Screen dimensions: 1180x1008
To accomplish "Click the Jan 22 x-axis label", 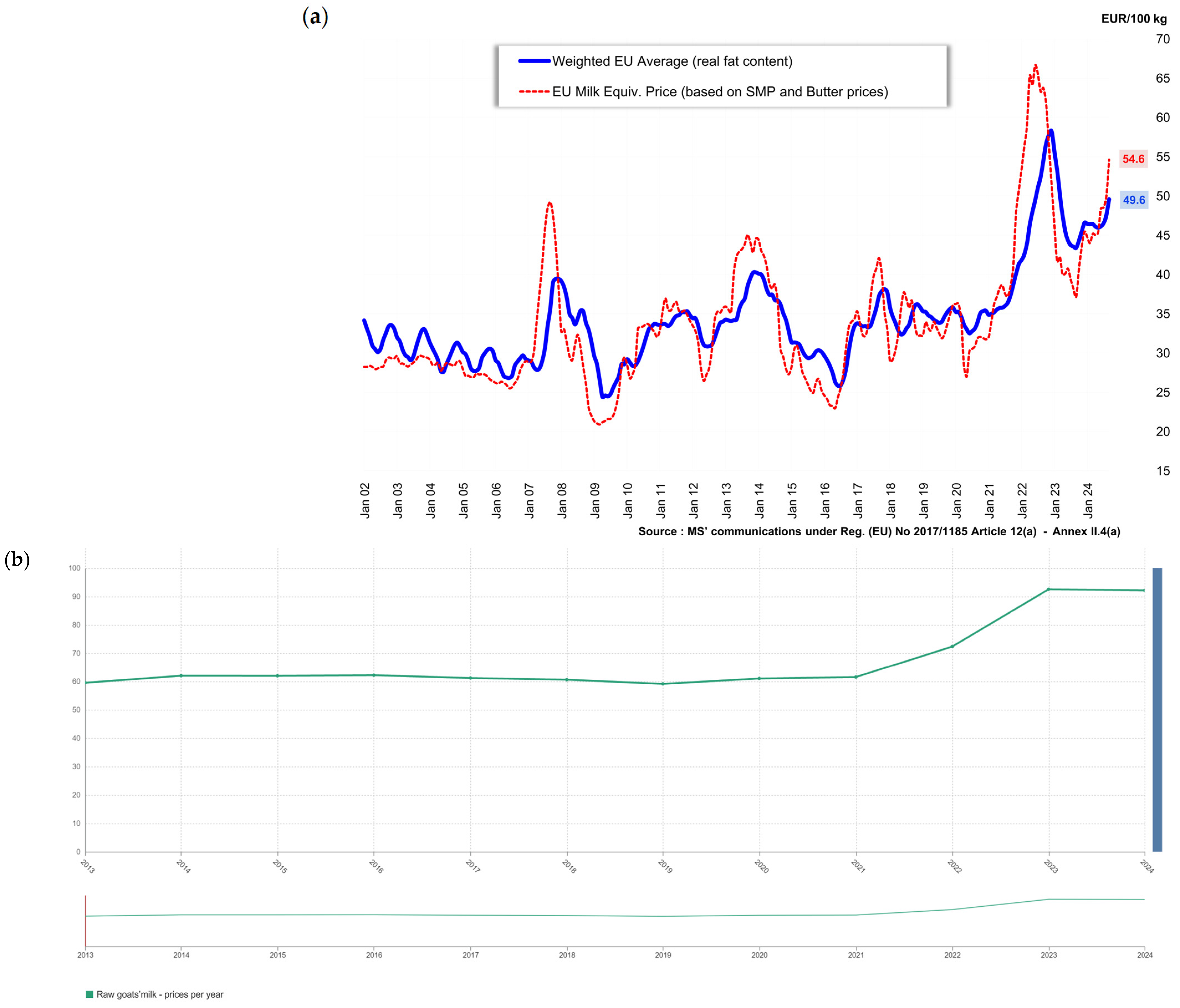I will pos(1022,500).
